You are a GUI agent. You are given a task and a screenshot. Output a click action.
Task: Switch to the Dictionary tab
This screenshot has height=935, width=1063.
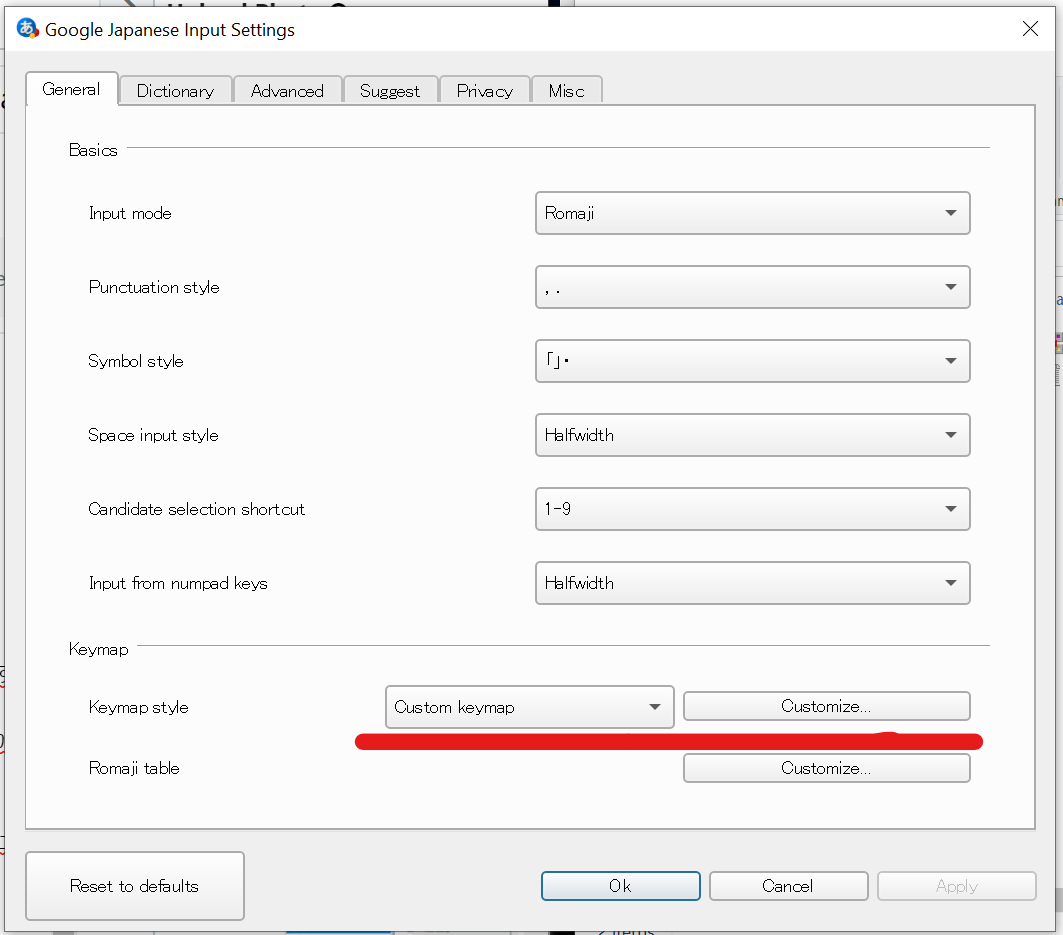pyautogui.click(x=176, y=91)
